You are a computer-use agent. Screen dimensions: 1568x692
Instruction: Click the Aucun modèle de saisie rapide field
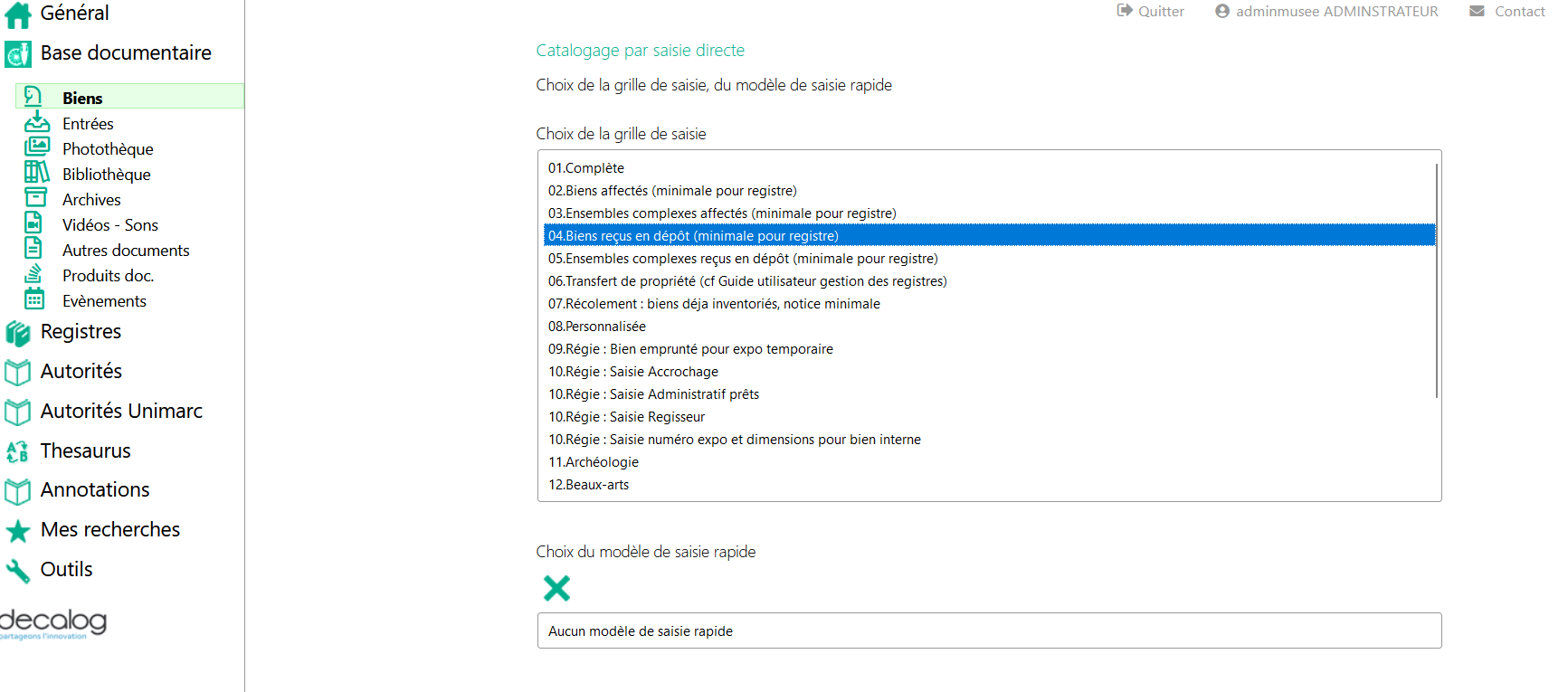[x=989, y=630]
